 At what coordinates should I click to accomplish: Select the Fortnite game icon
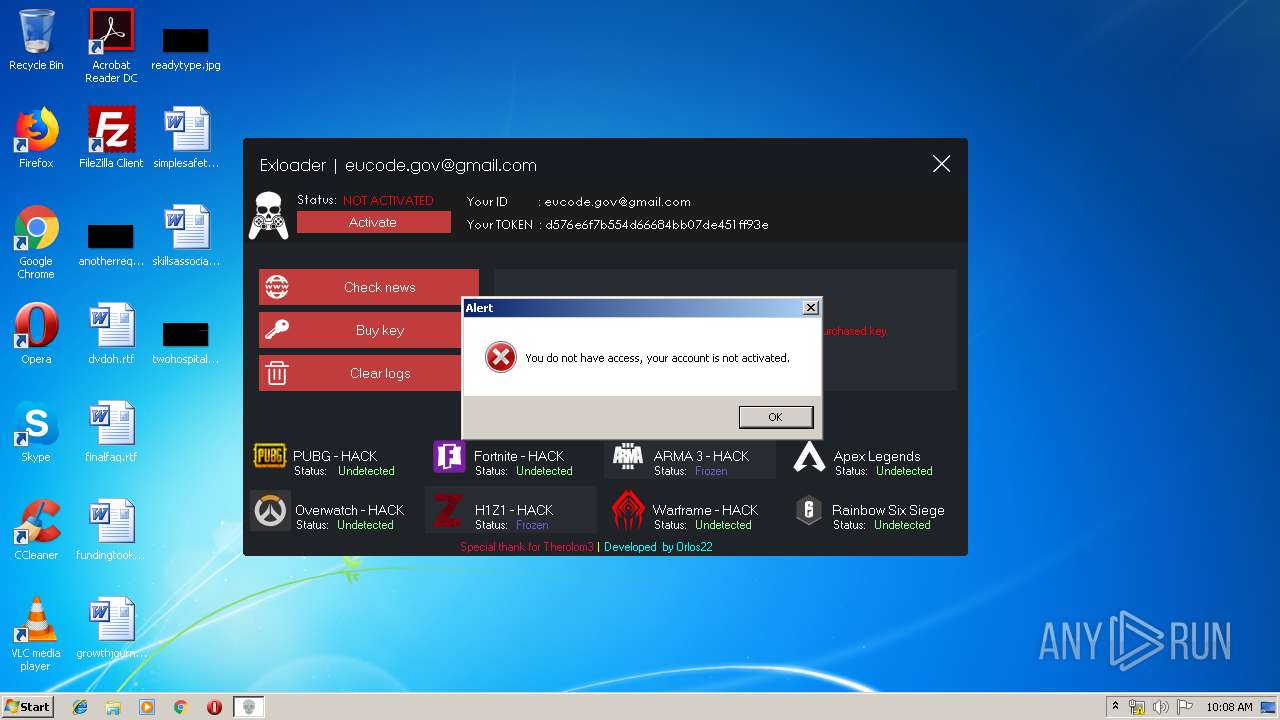pos(449,457)
